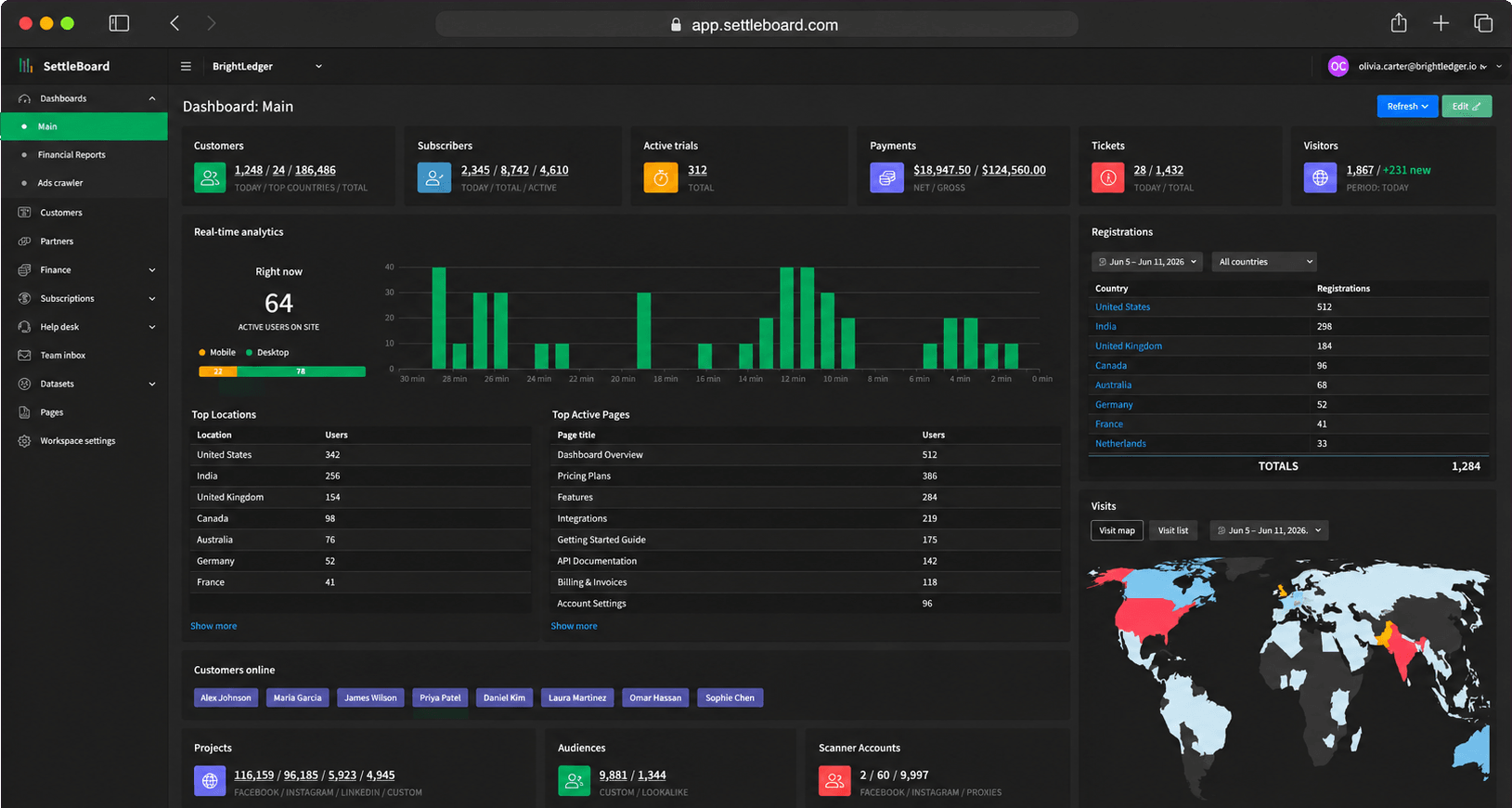1512x808 pixels.
Task: Click the Payments card icon
Action: click(x=886, y=177)
